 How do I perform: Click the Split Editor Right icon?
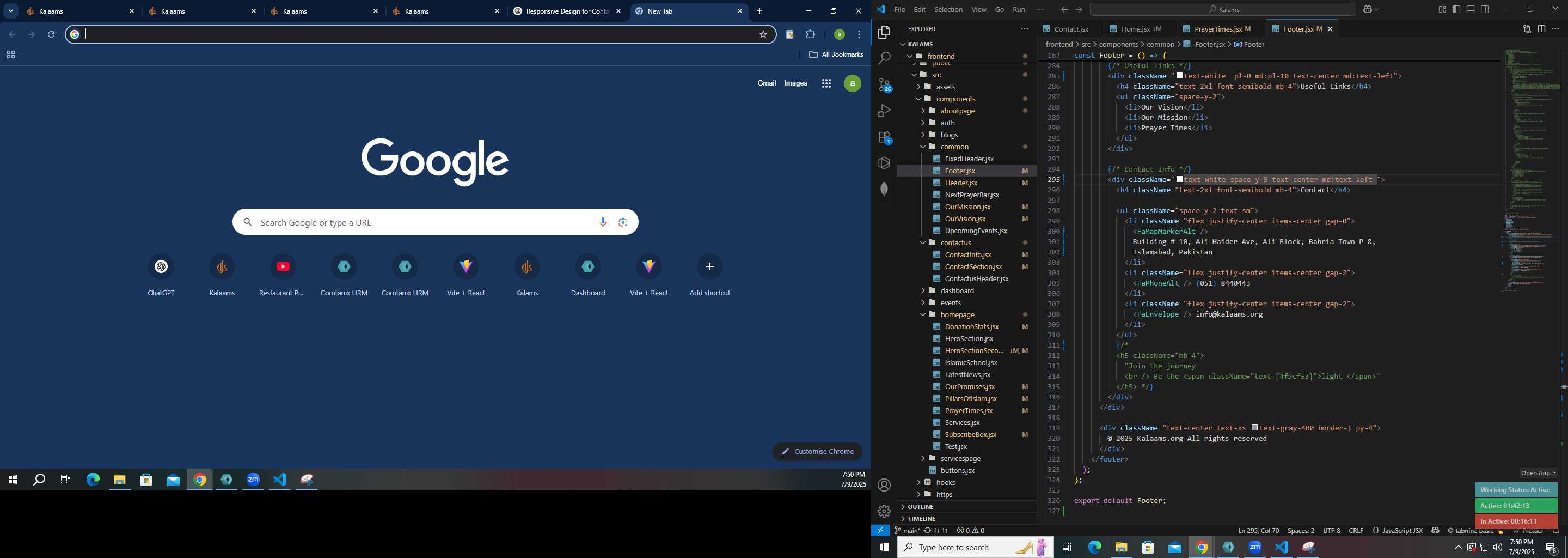[x=1541, y=29]
